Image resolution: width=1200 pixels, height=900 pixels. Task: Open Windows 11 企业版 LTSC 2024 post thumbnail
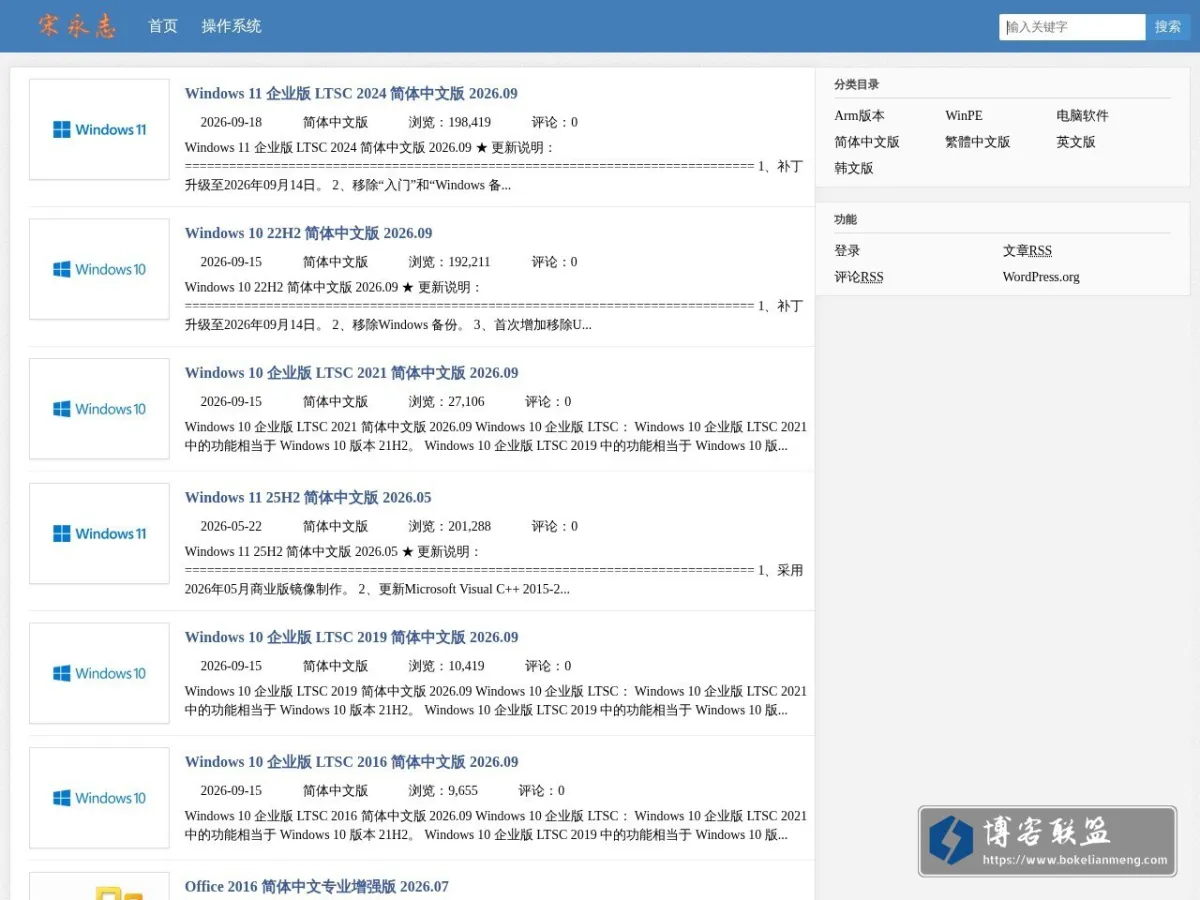tap(99, 129)
